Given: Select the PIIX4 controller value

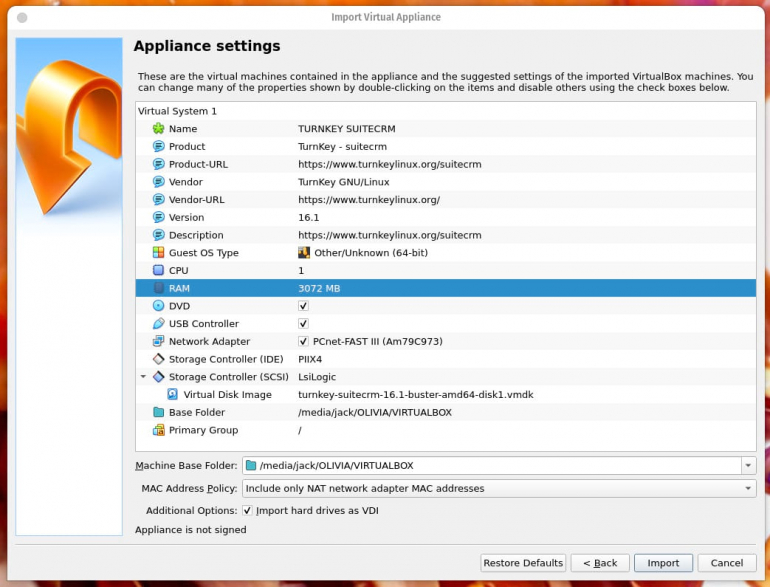Looking at the screenshot, I should point(310,359).
